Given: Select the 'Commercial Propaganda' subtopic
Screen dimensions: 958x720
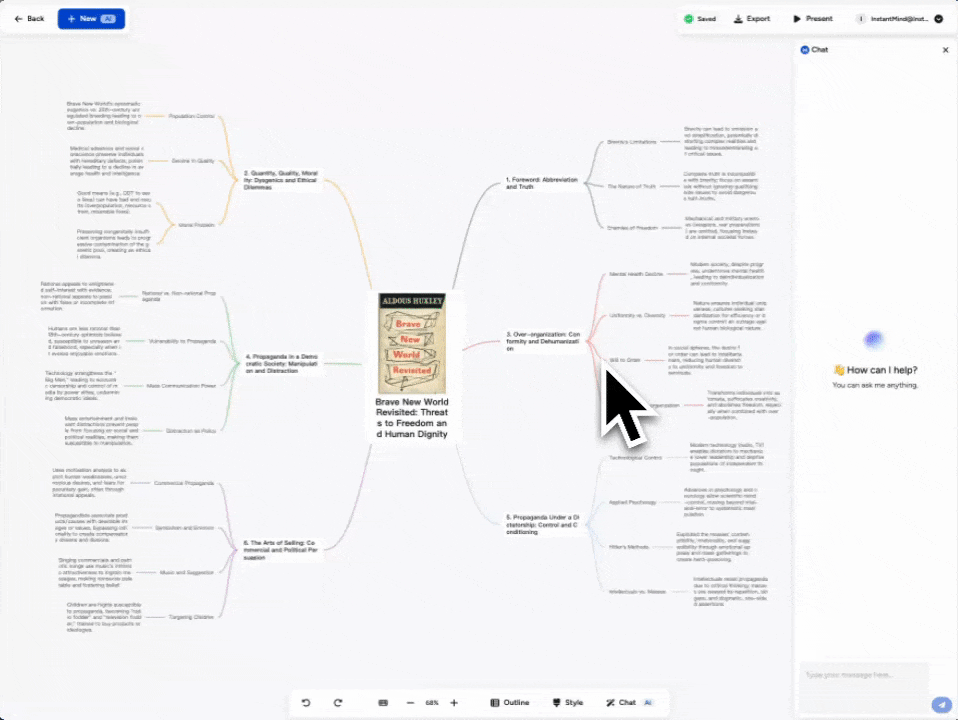Looking at the screenshot, I should [184, 483].
